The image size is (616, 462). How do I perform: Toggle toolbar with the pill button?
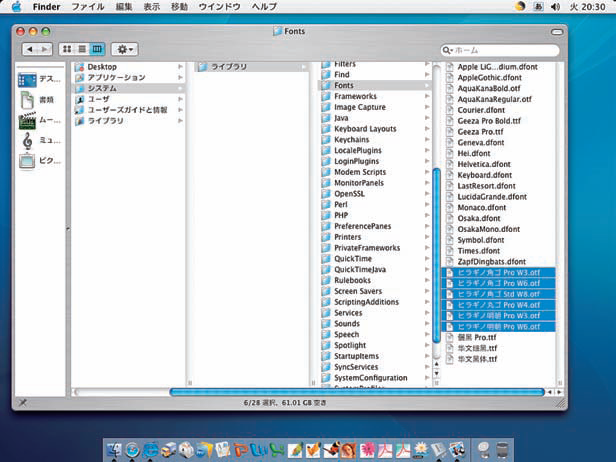(557, 32)
